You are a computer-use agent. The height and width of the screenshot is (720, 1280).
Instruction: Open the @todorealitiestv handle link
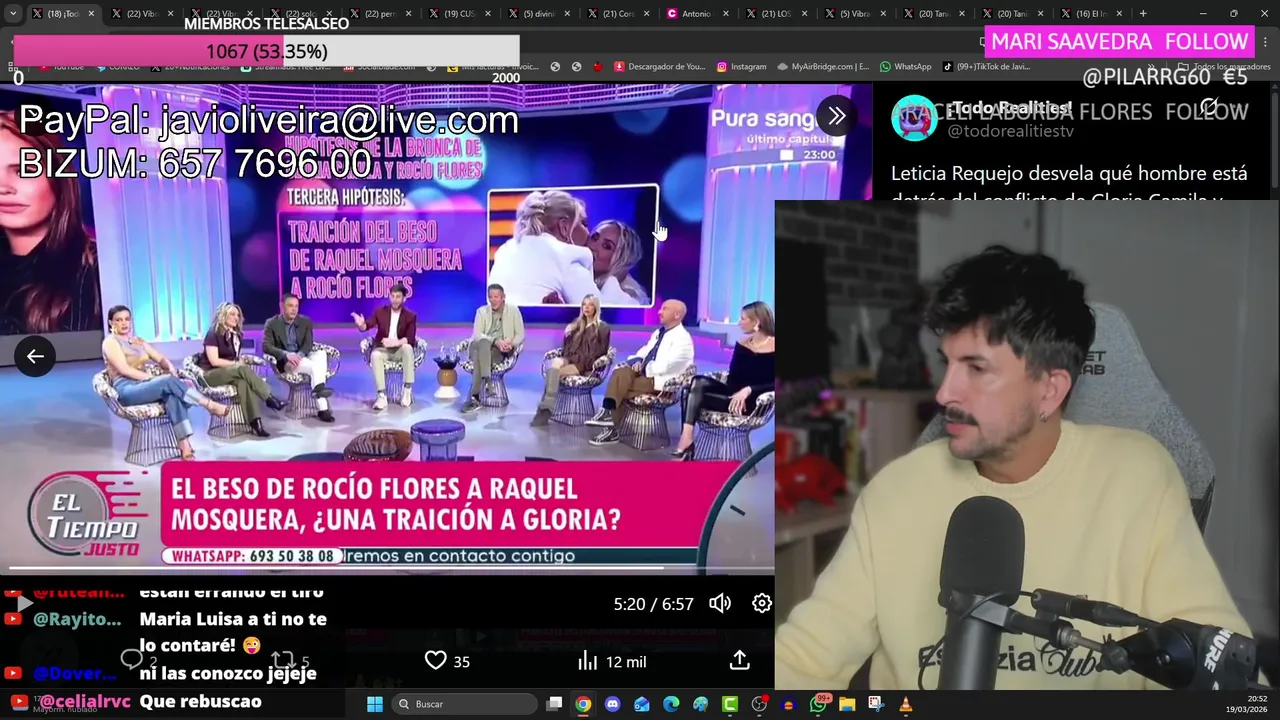(x=1010, y=131)
